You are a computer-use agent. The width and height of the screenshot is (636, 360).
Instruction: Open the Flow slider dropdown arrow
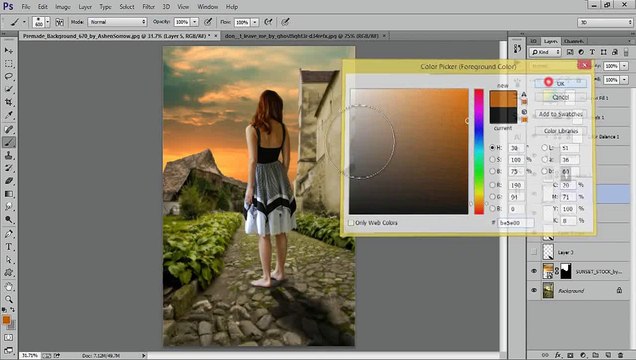click(x=255, y=22)
